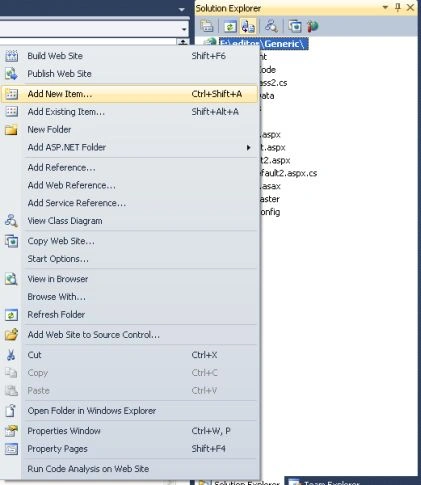
Task: Select the E:\editor\Generic\ project root node
Action: click(x=263, y=44)
